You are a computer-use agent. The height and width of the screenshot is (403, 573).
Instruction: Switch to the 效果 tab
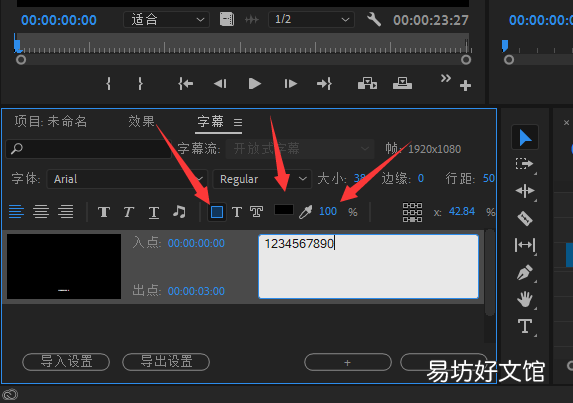[141, 121]
